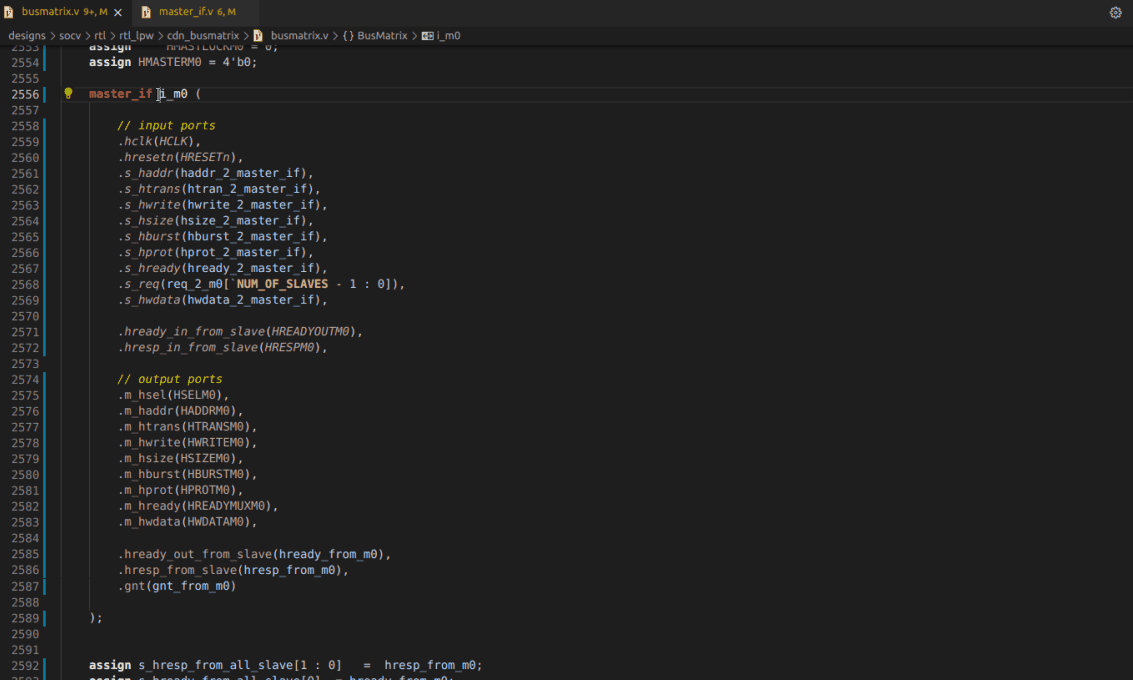
Task: Click the master_if module name in code
Action: [x=120, y=94]
